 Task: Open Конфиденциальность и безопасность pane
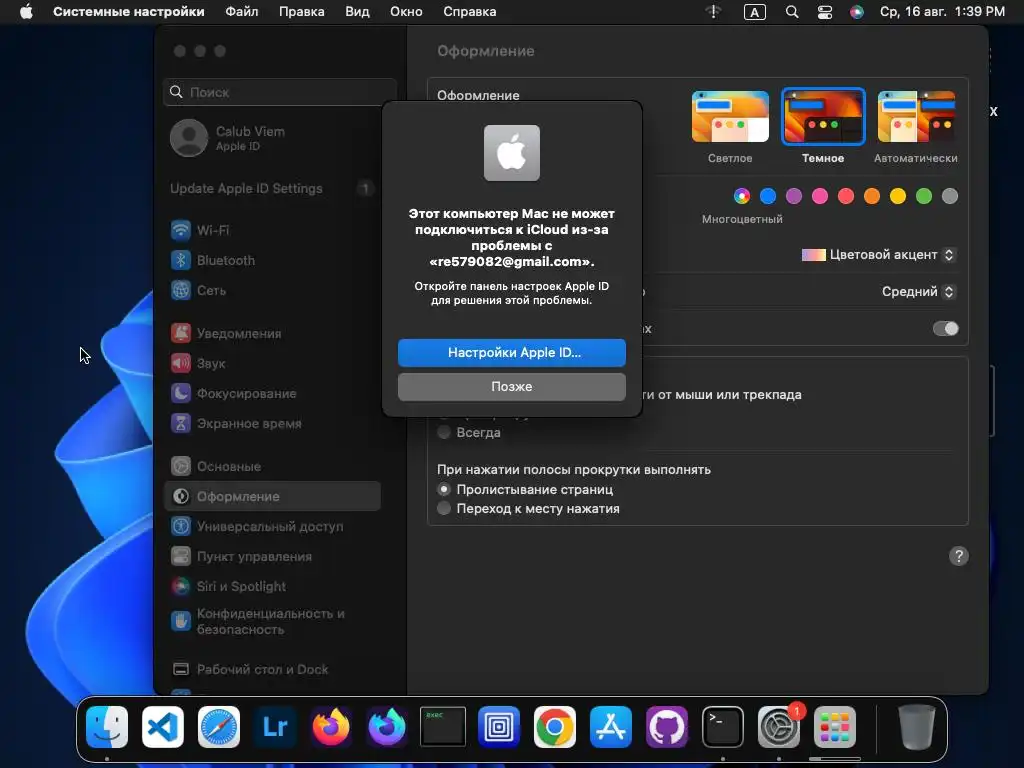click(272, 621)
